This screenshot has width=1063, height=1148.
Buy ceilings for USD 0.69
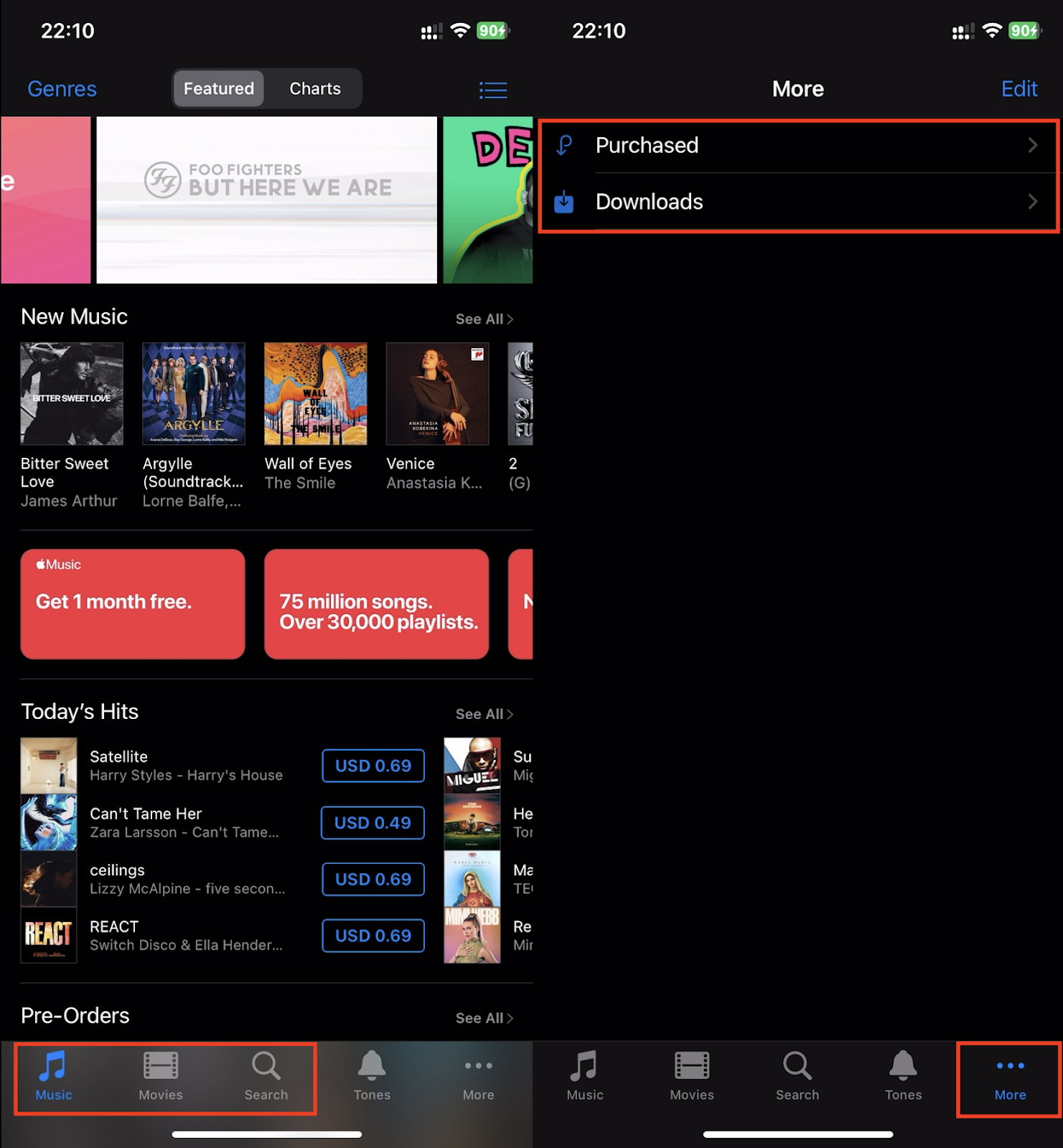click(x=373, y=879)
